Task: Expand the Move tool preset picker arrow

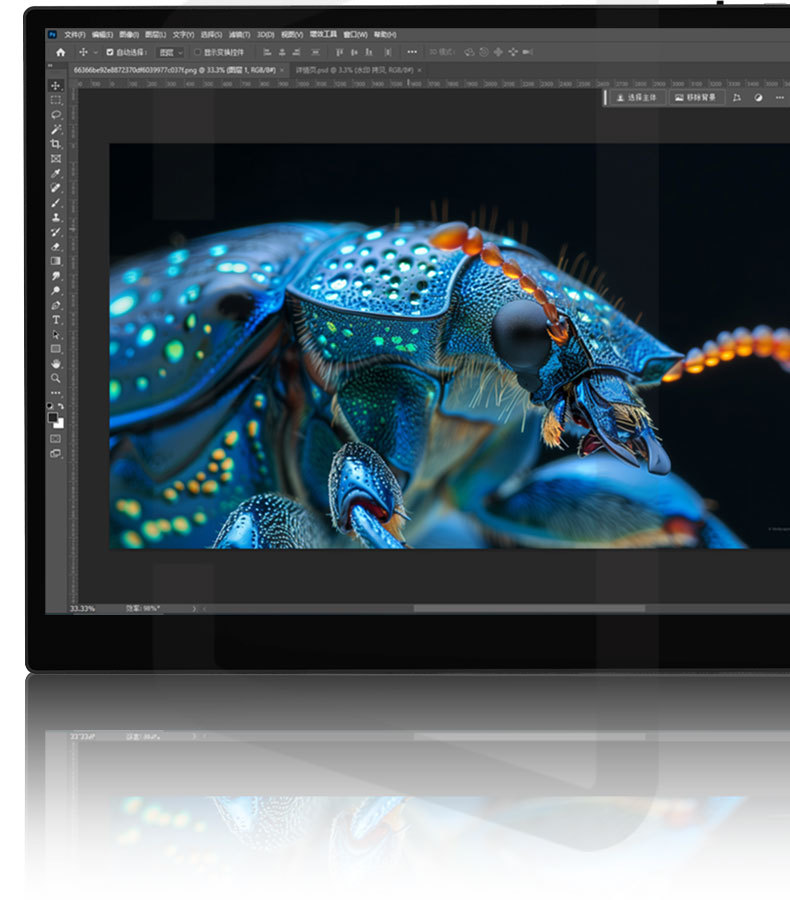Action: point(95,52)
